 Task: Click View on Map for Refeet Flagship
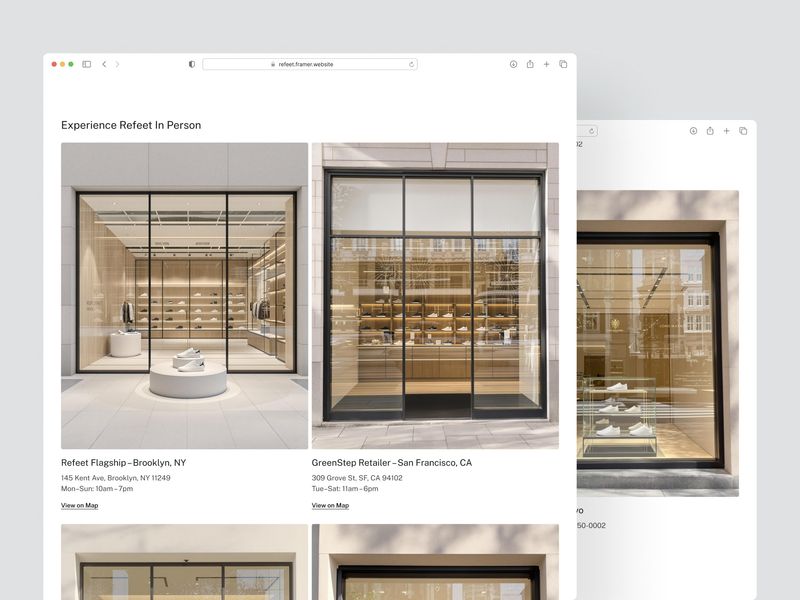pos(80,505)
